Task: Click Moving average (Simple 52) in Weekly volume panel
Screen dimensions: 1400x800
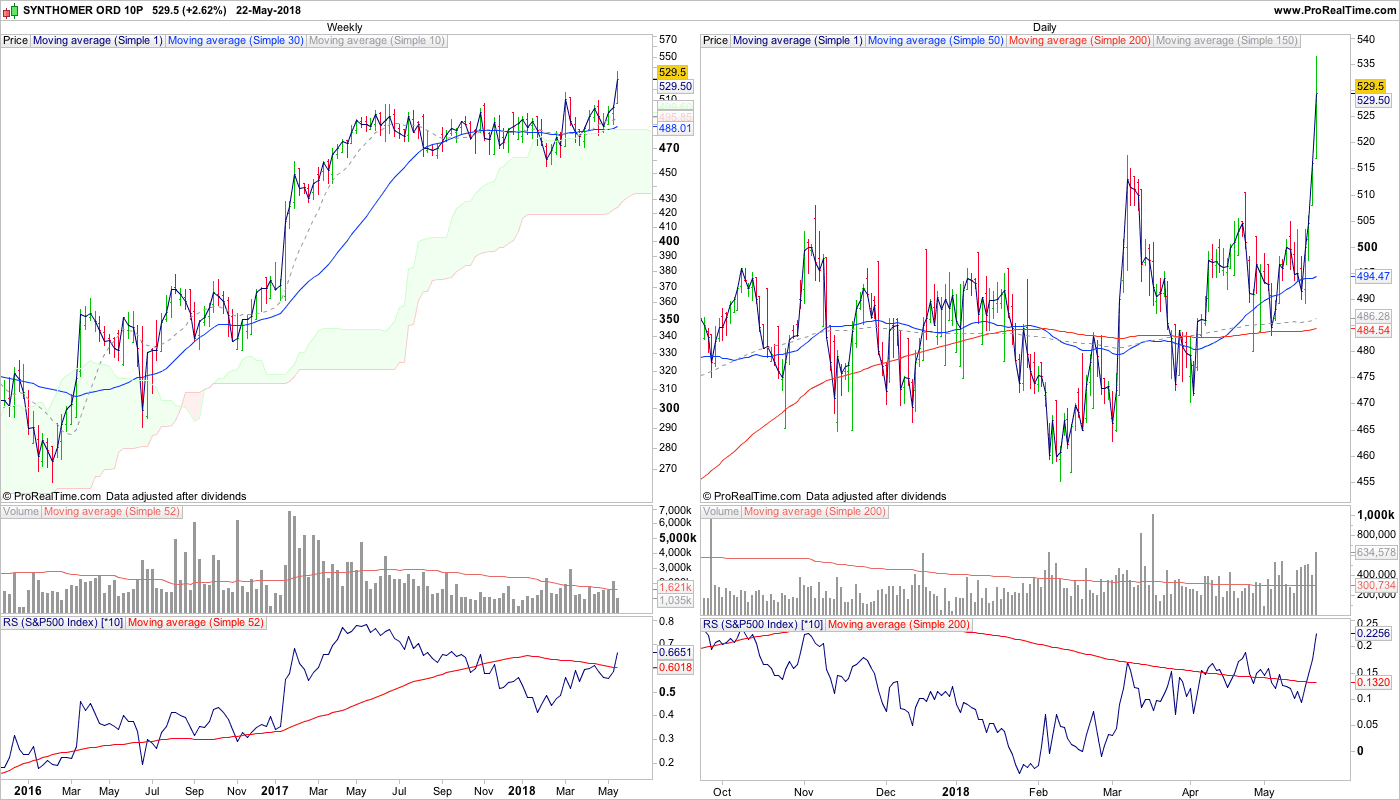Action: click(111, 511)
